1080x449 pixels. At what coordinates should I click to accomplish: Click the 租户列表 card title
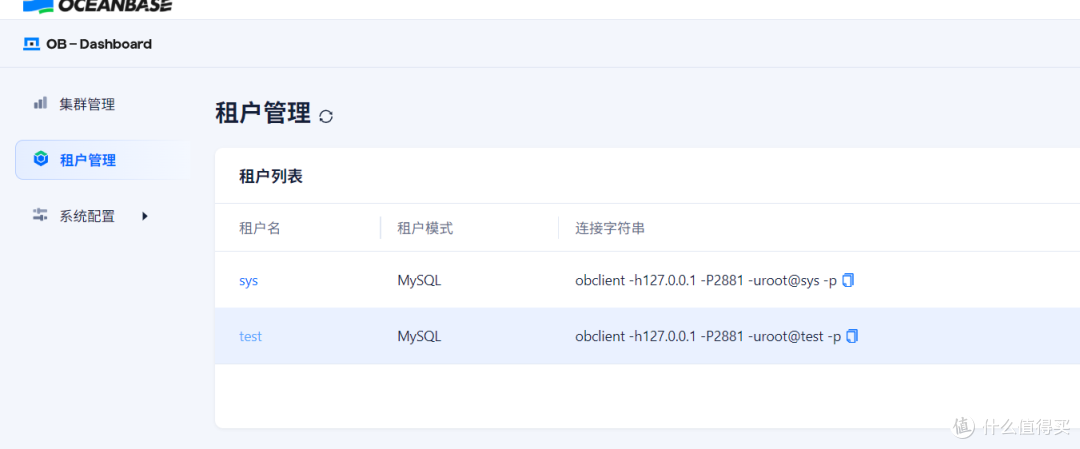tap(271, 176)
